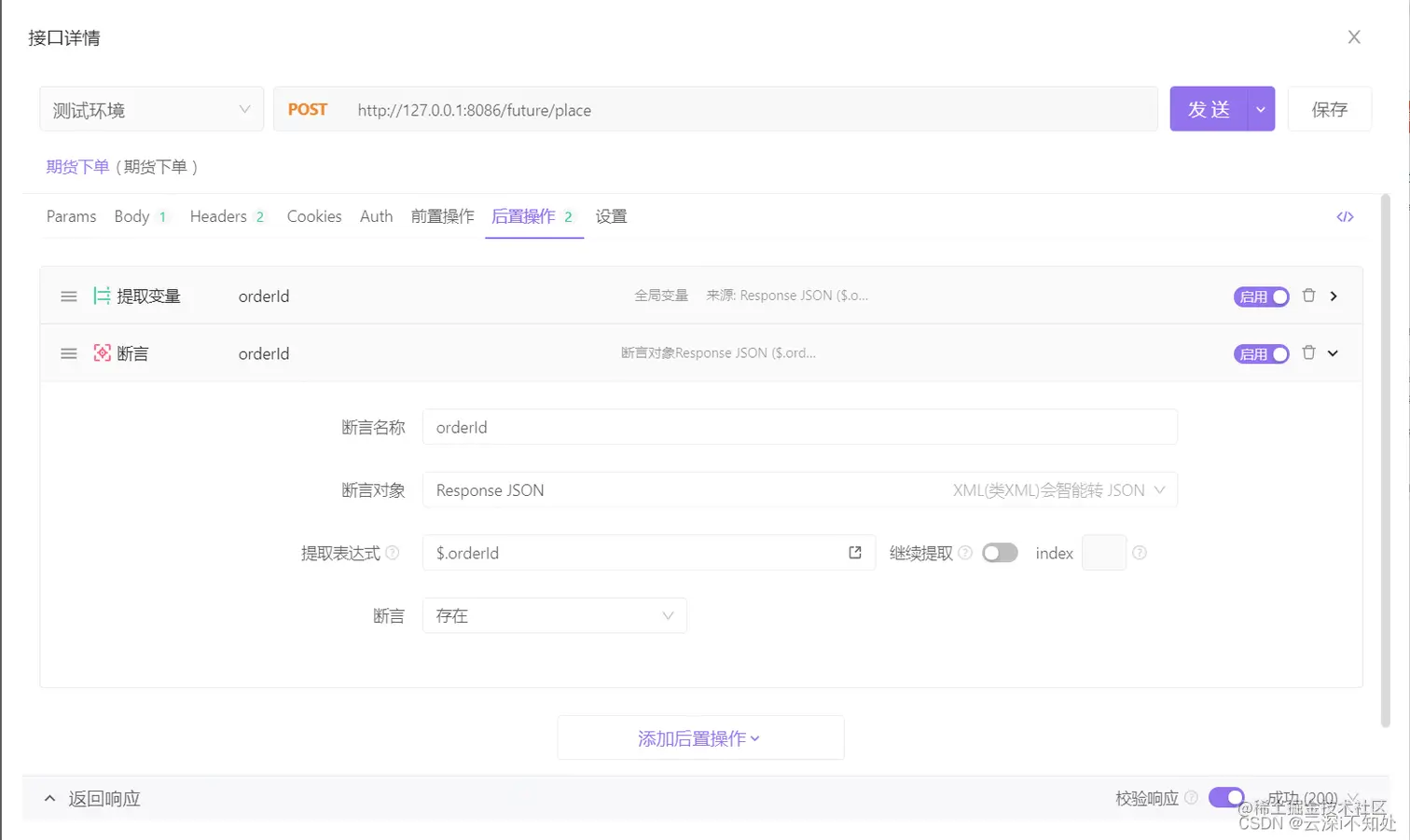The height and width of the screenshot is (840, 1410).
Task: Open 添加后置操作 menu
Action: (700, 738)
